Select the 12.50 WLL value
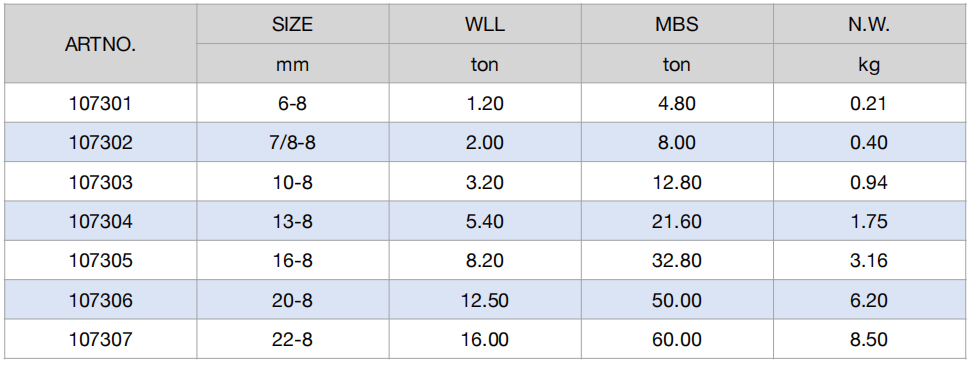 tap(485, 300)
